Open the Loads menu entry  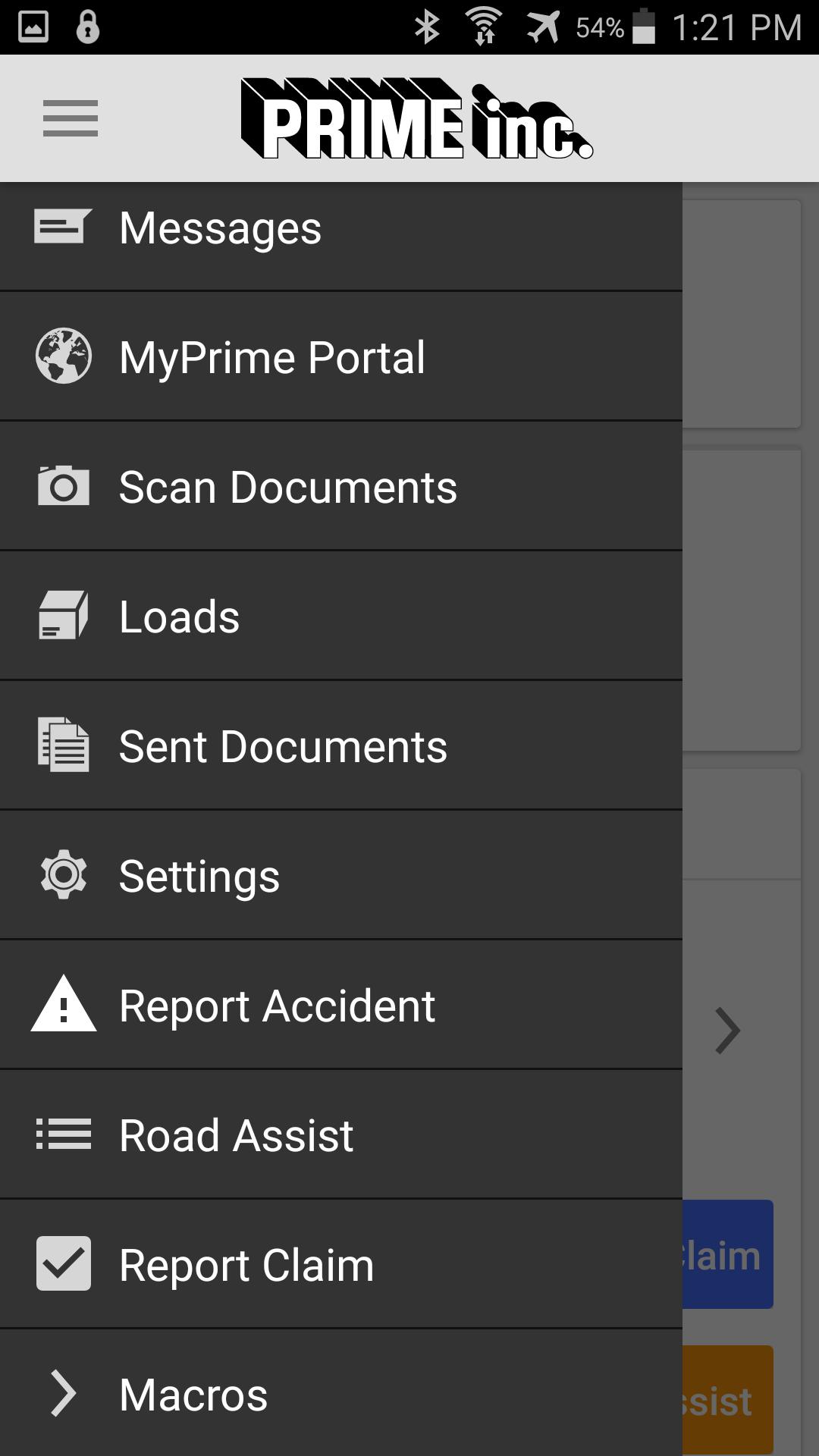point(180,617)
